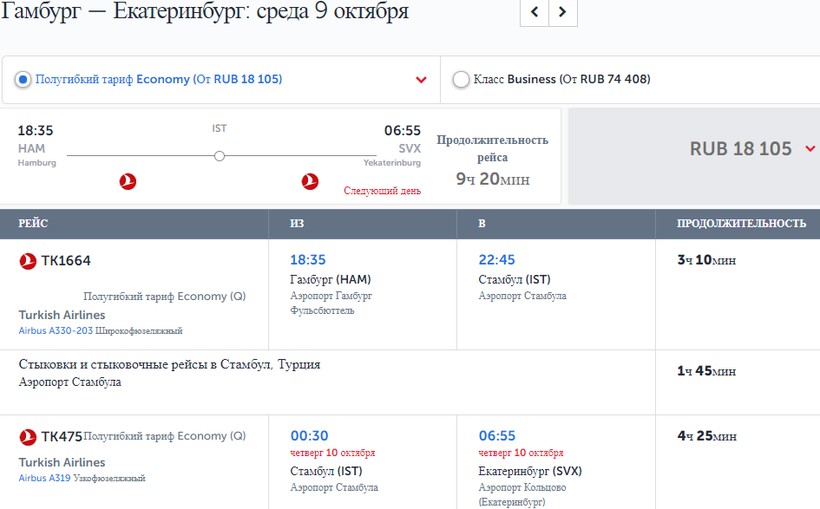
Task: Expand Economy fare options chevron
Action: point(421,80)
